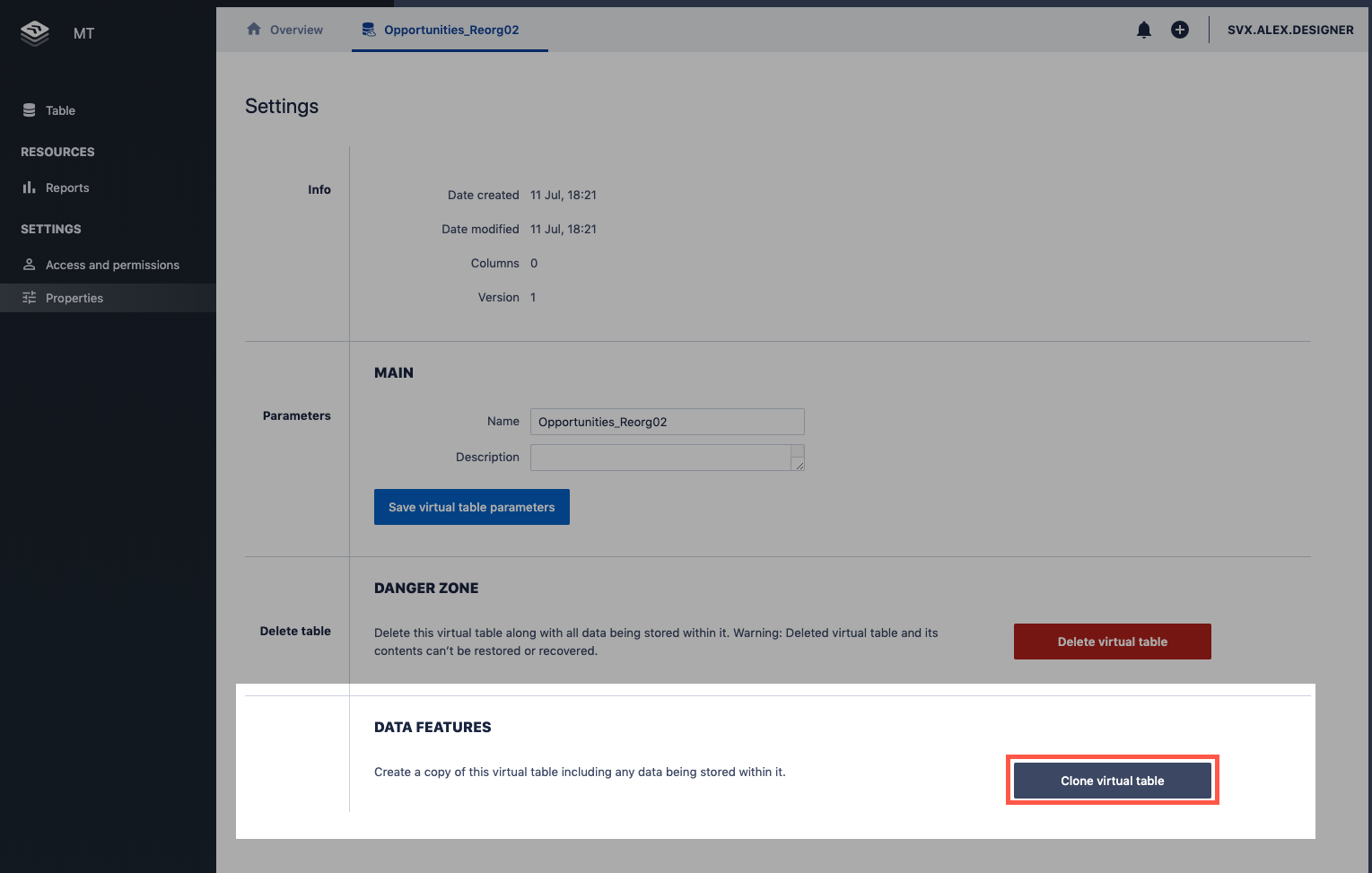Click the app logo icon beside MT
Screen dimensions: 1372x873
(35, 33)
